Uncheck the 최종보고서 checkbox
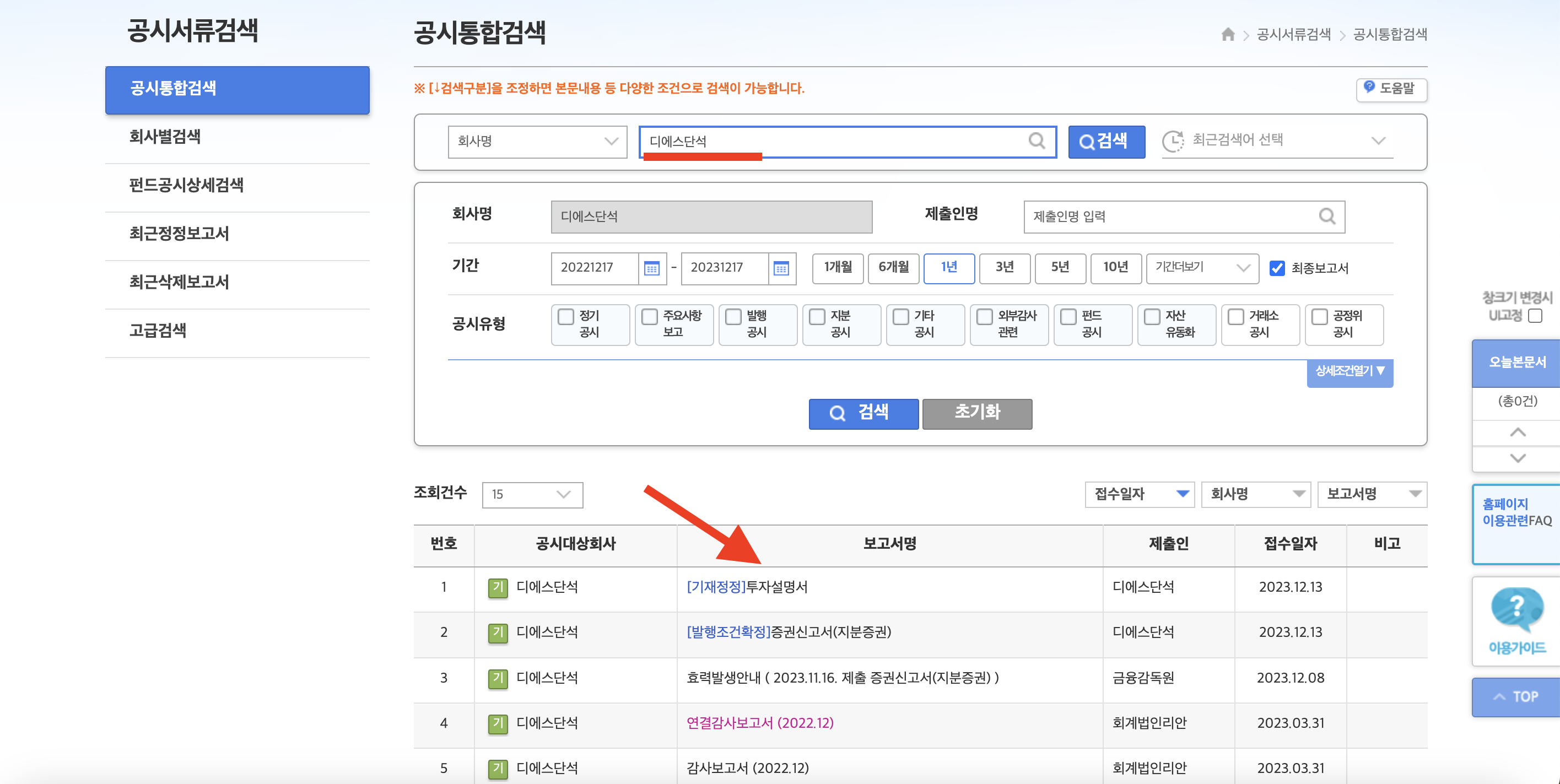The width and height of the screenshot is (1560, 784). coord(1277,267)
